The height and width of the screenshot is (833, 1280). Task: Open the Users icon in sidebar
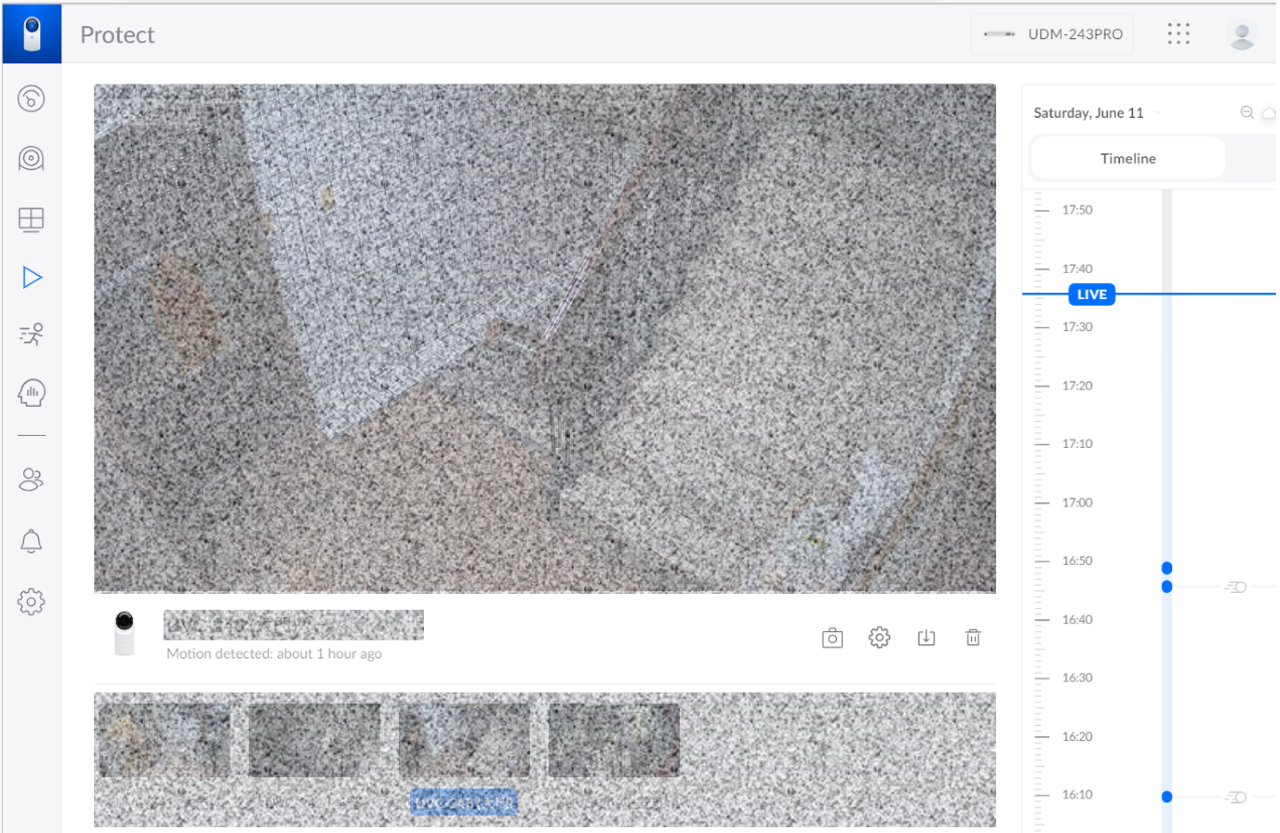coord(32,480)
